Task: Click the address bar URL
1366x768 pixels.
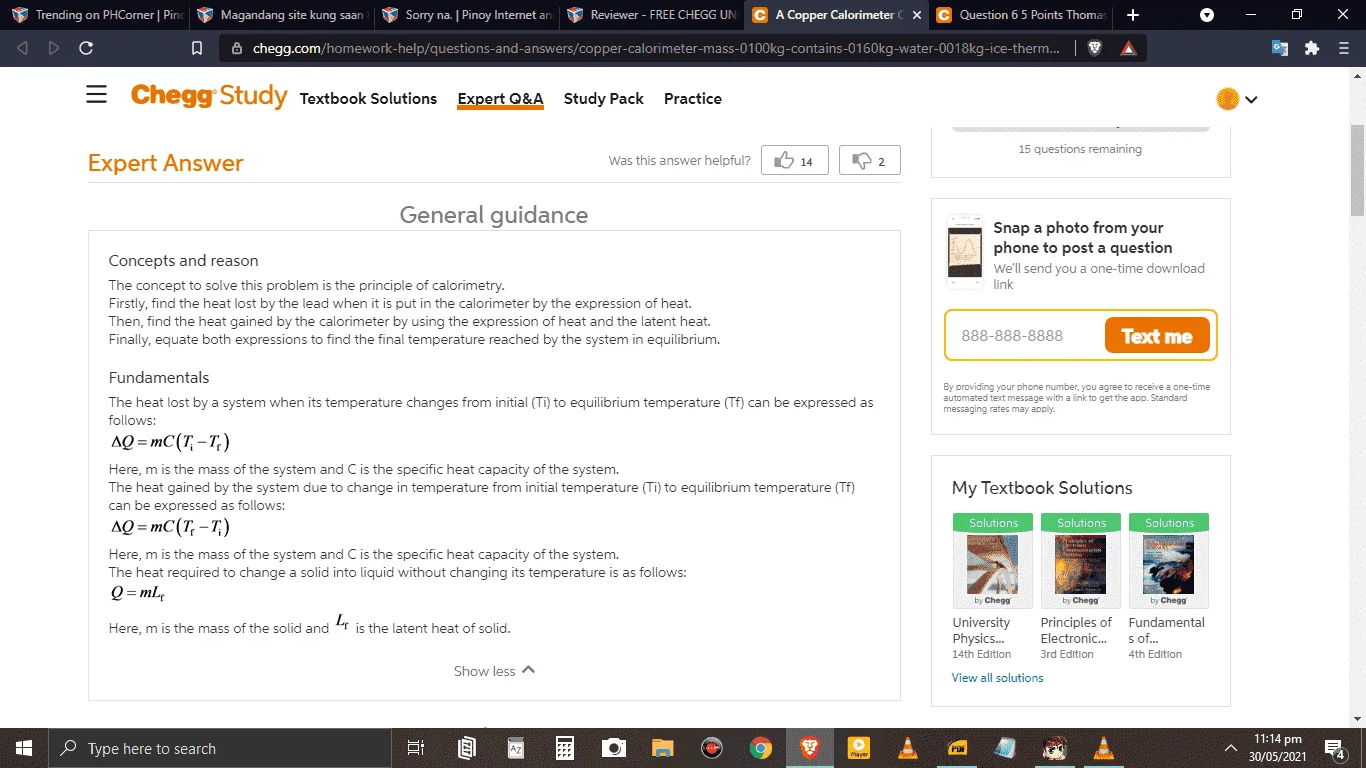Action: click(x=655, y=48)
